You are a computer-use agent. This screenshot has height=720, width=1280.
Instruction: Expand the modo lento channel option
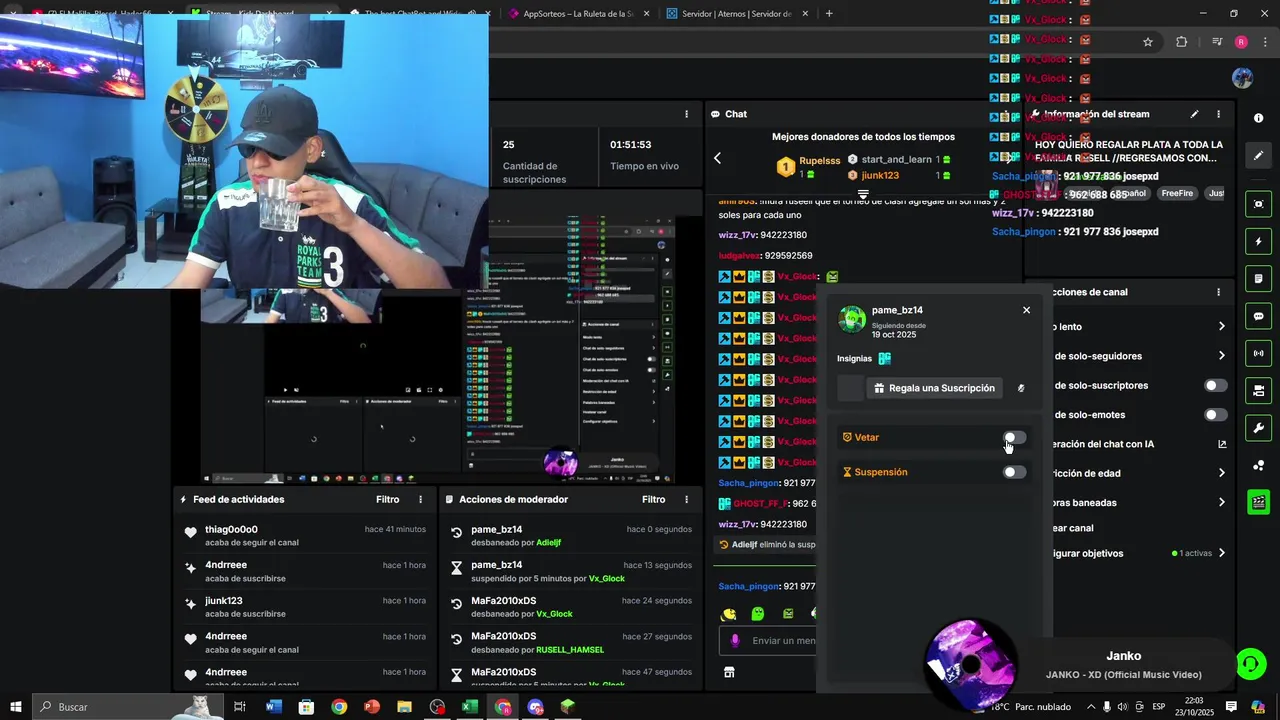(x=1221, y=327)
